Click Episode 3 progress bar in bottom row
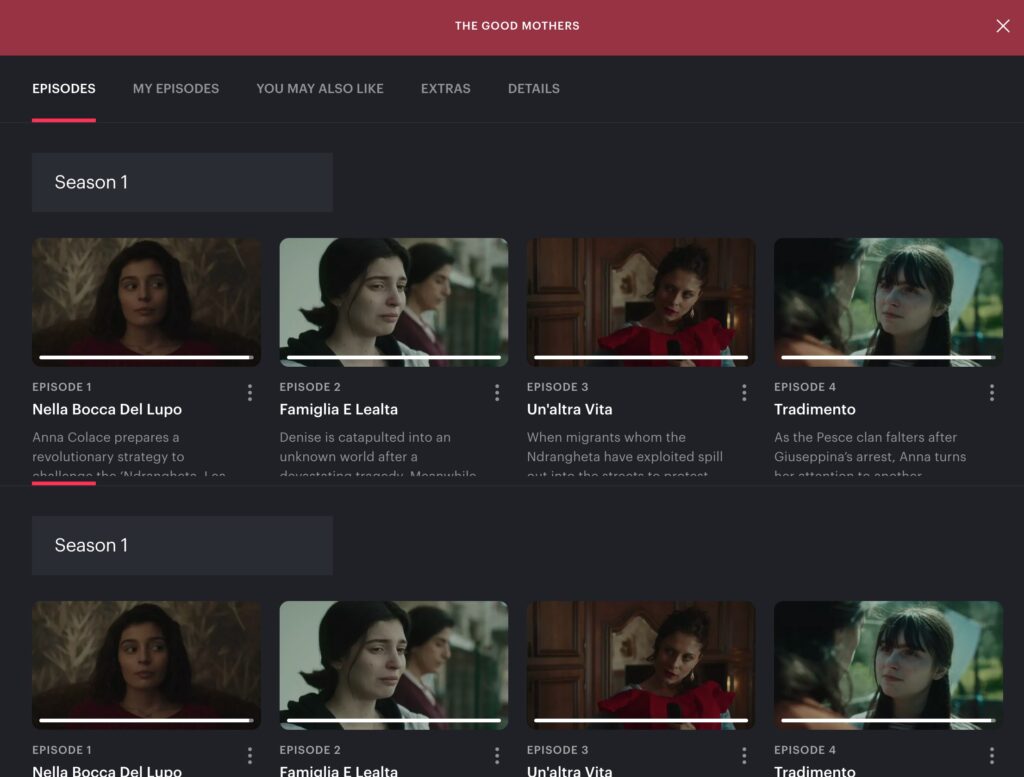Screen dimensions: 1024x777 tap(641, 720)
